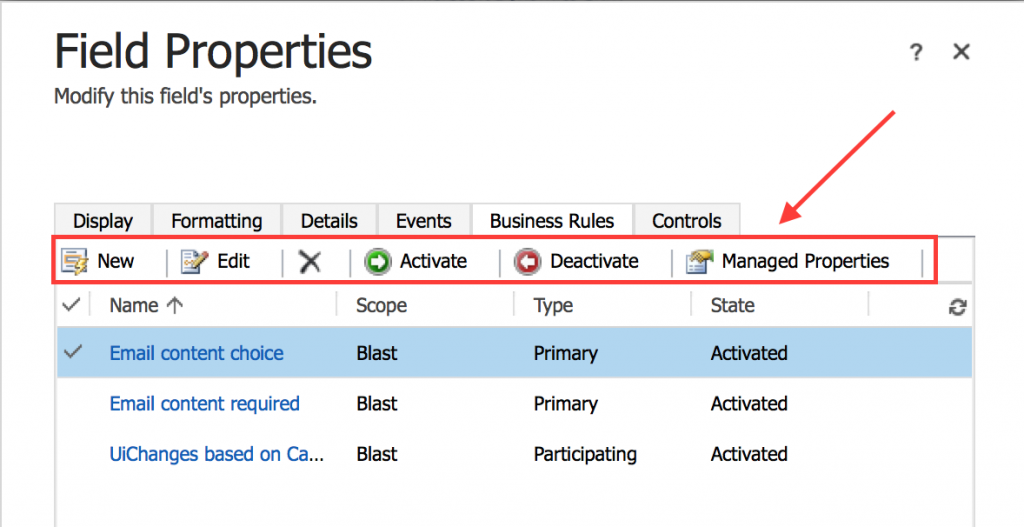The height and width of the screenshot is (527, 1024).
Task: Click the Edit pencil icon
Action: (x=195, y=261)
